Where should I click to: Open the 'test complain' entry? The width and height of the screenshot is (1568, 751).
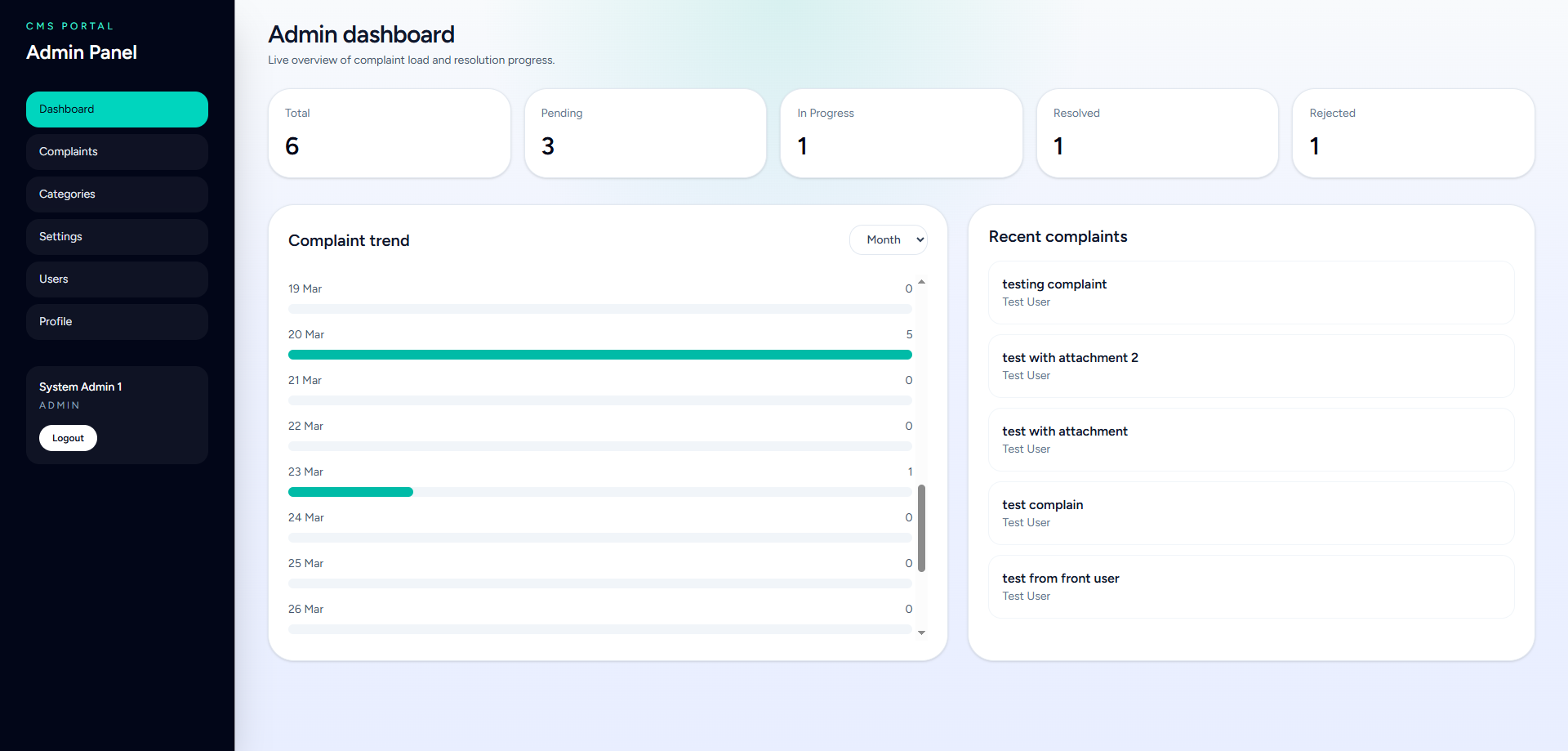[x=1249, y=512]
